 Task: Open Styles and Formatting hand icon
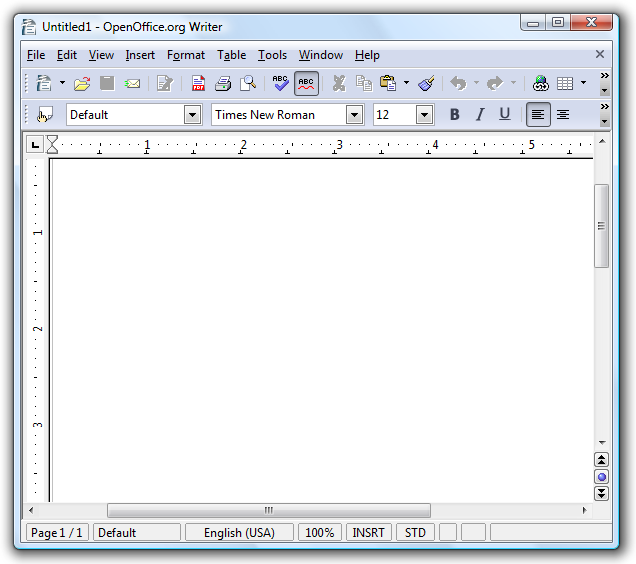(x=45, y=115)
